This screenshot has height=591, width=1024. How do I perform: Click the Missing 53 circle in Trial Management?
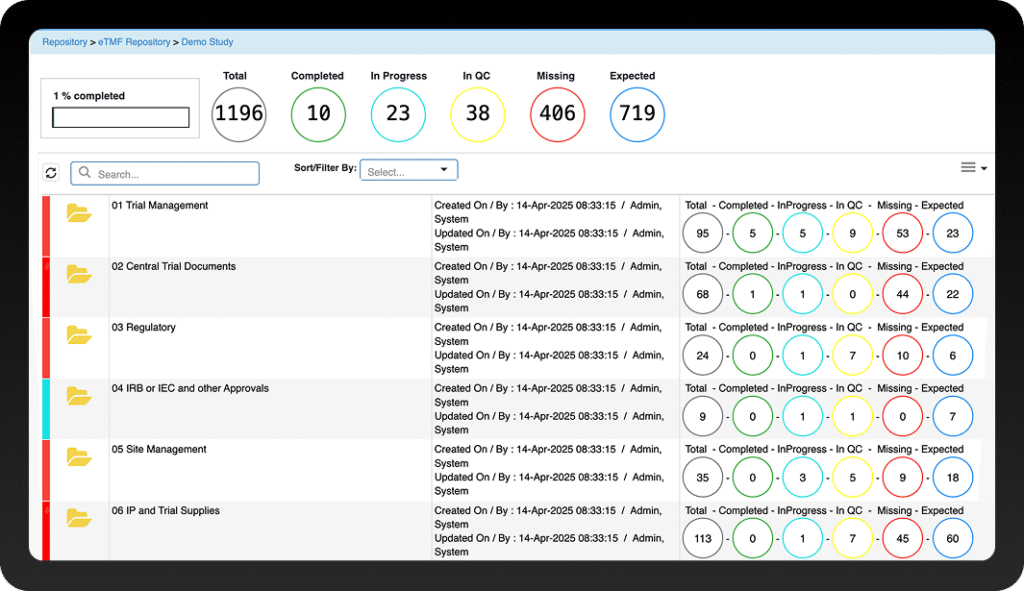(902, 234)
